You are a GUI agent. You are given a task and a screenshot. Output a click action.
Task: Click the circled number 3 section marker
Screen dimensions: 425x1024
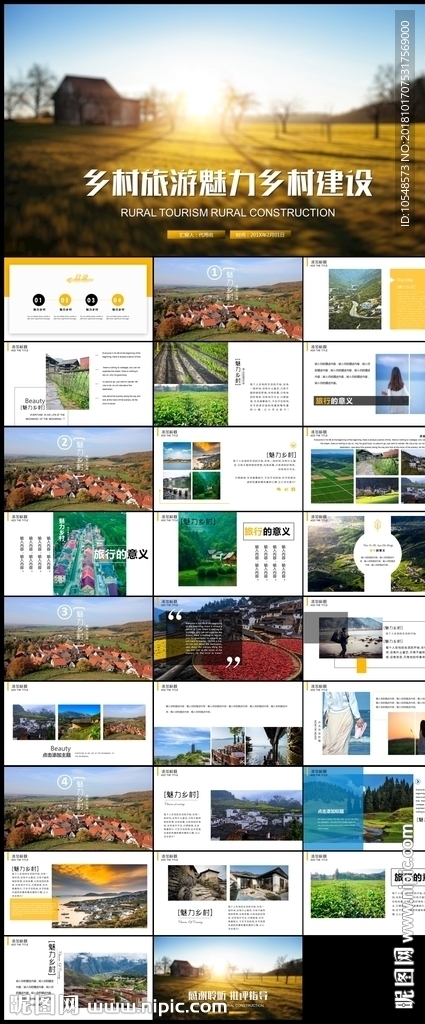[64, 613]
